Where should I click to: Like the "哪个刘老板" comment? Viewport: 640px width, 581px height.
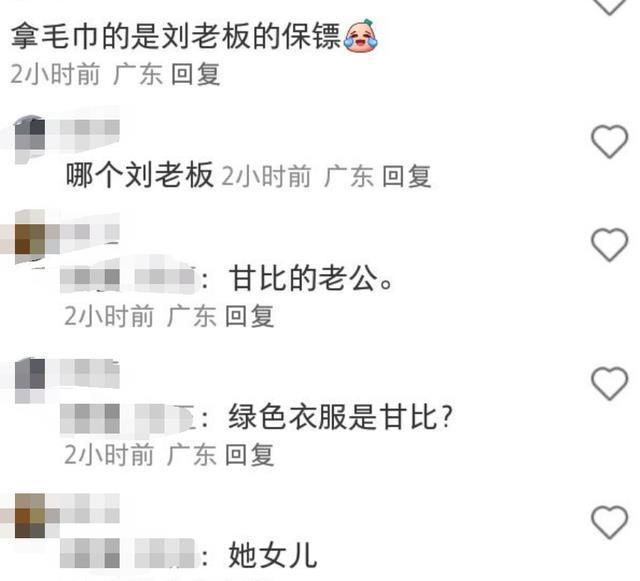609,141
